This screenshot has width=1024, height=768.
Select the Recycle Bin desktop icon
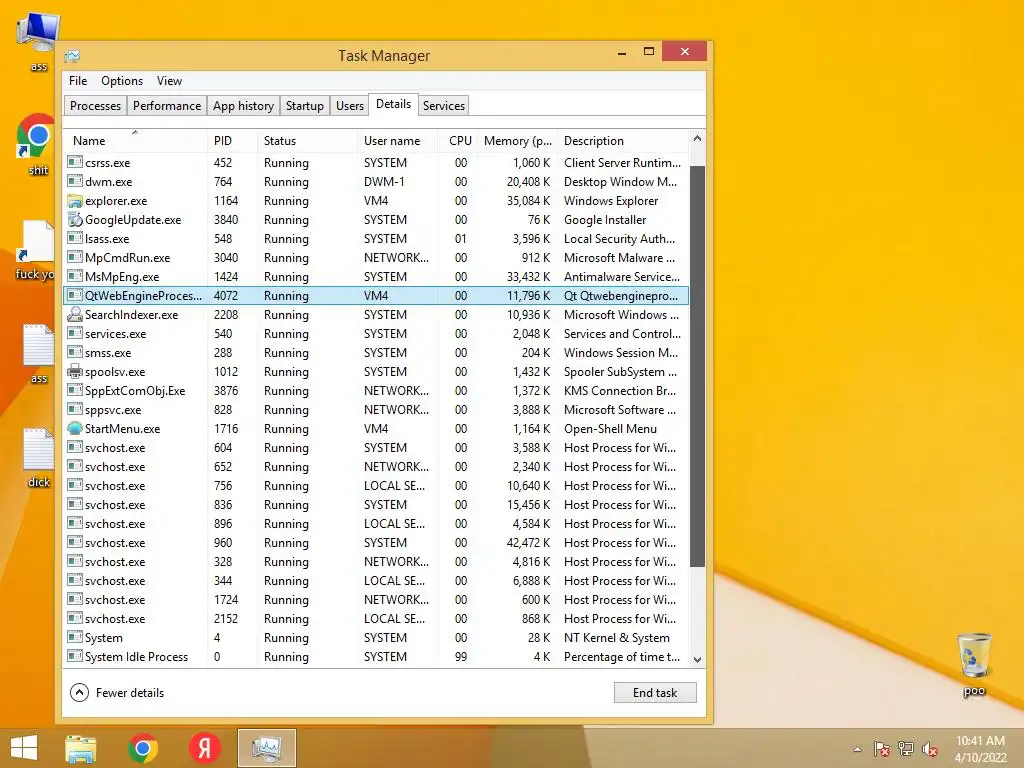974,664
